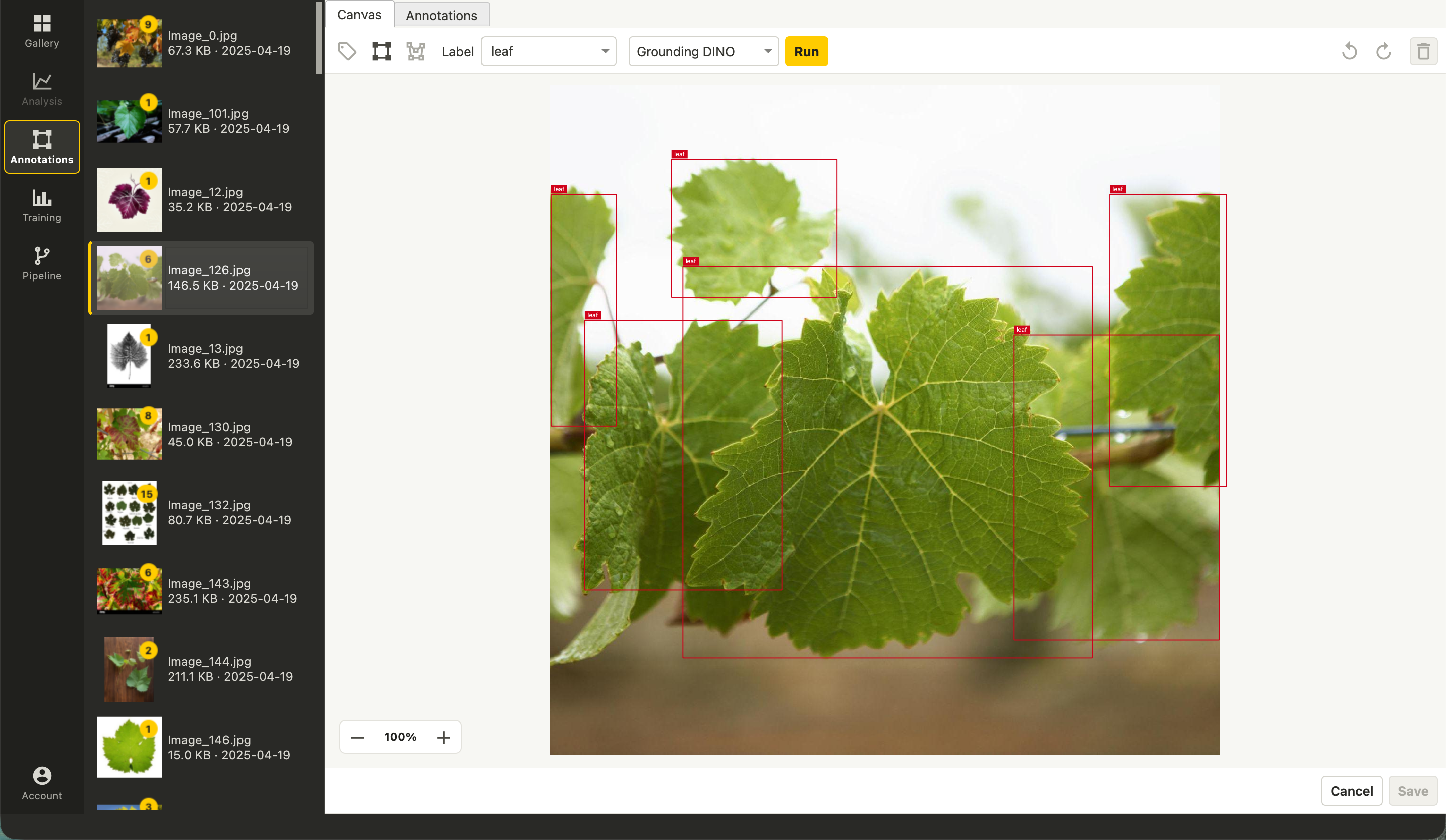
Task: Switch to the Canvas tab
Action: pyautogui.click(x=359, y=15)
